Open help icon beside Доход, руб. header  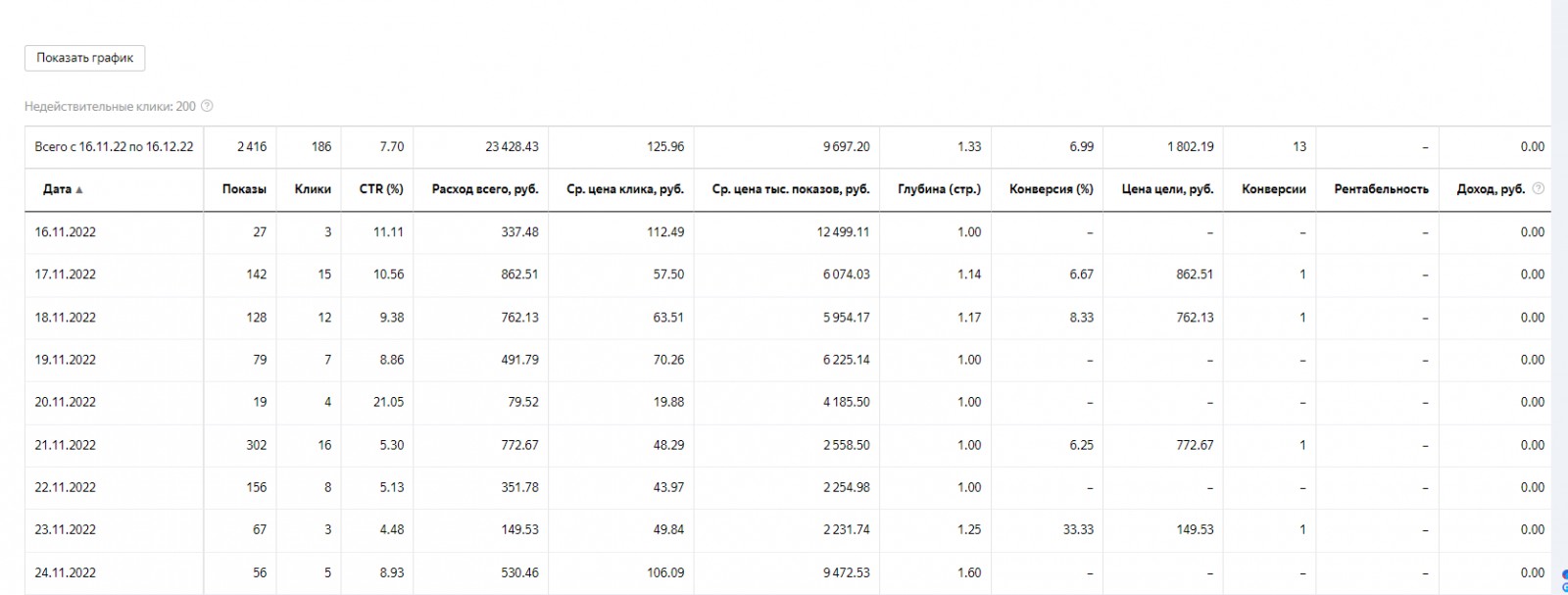pos(1538,189)
